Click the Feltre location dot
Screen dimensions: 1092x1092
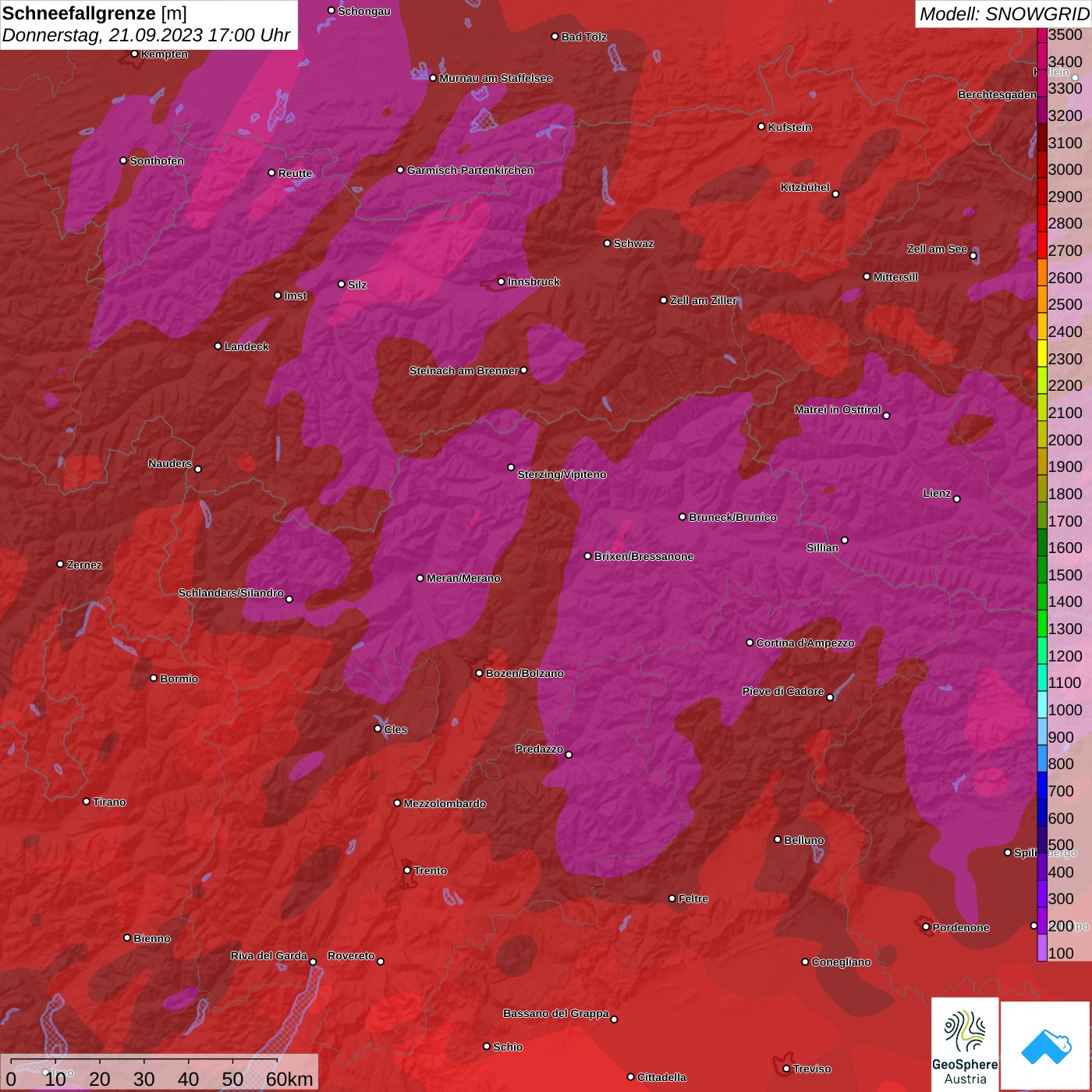pyautogui.click(x=672, y=899)
